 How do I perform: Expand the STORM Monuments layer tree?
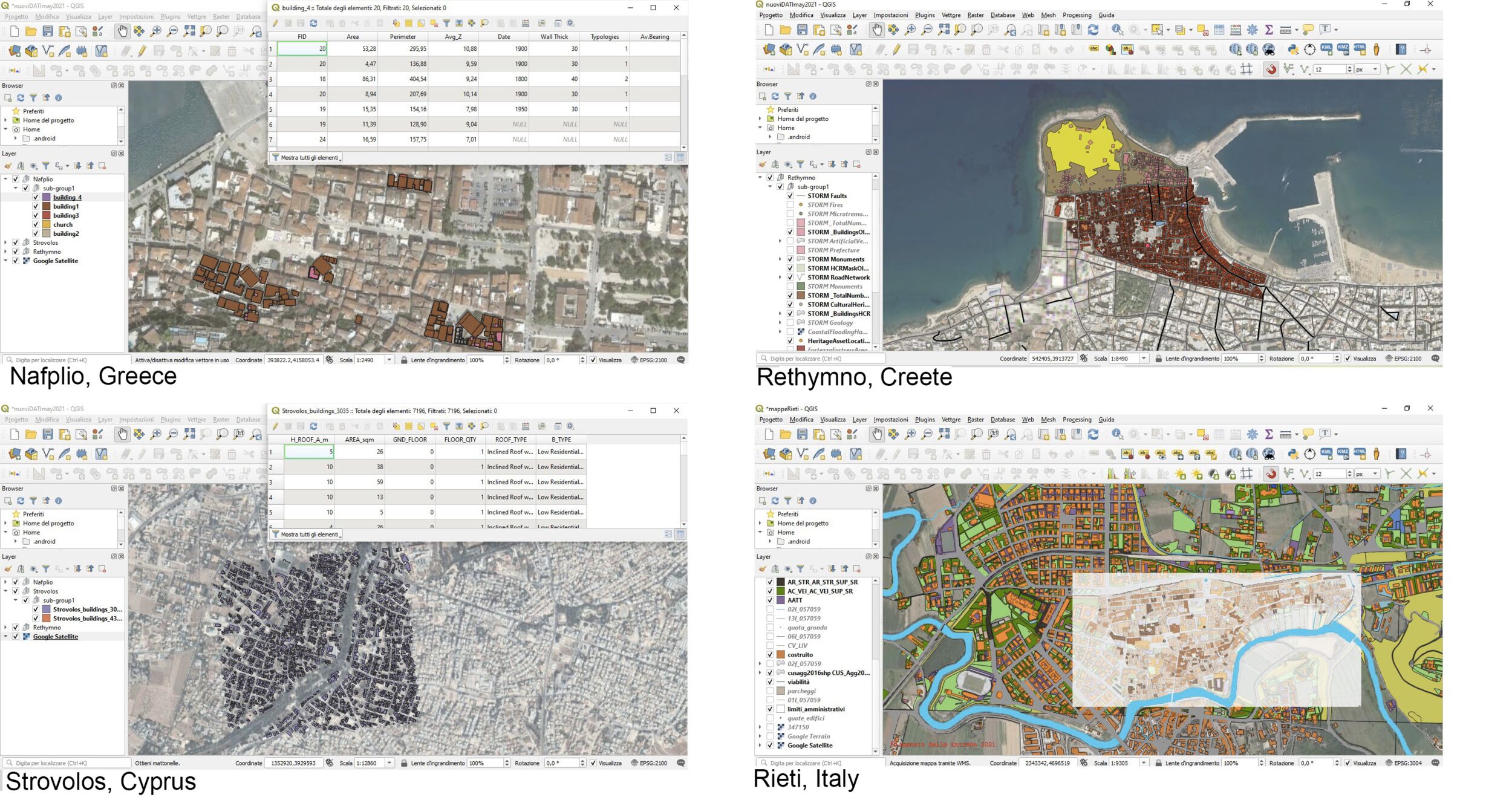pos(780,259)
